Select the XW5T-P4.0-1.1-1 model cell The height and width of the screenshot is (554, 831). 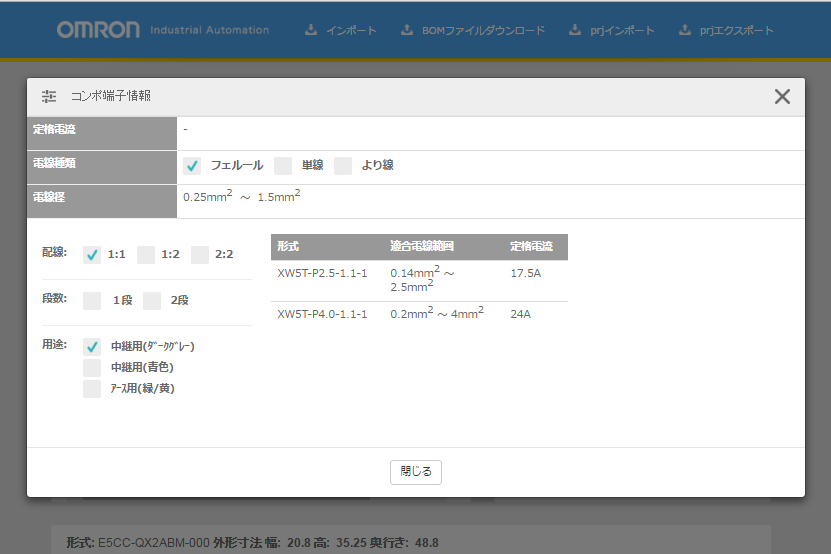(322, 314)
